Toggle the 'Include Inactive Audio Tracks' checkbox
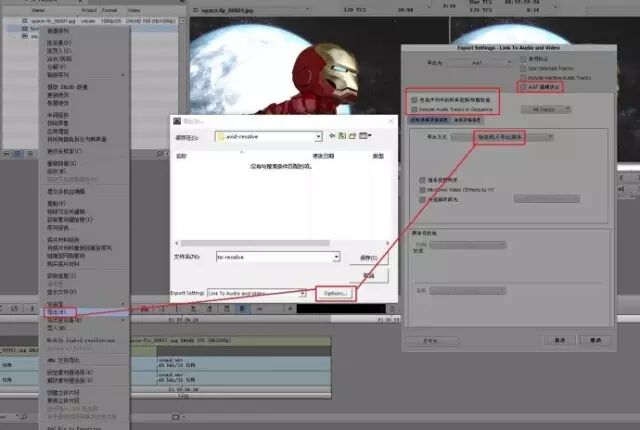This screenshot has height=430, width=640. point(523,78)
